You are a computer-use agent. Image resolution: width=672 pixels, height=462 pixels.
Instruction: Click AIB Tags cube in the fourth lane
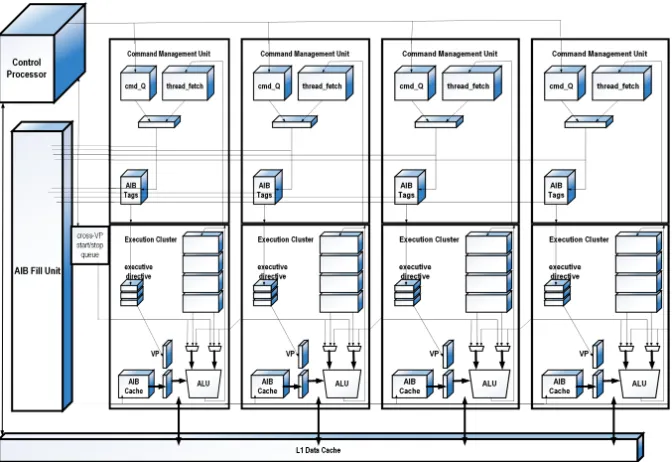[560, 187]
